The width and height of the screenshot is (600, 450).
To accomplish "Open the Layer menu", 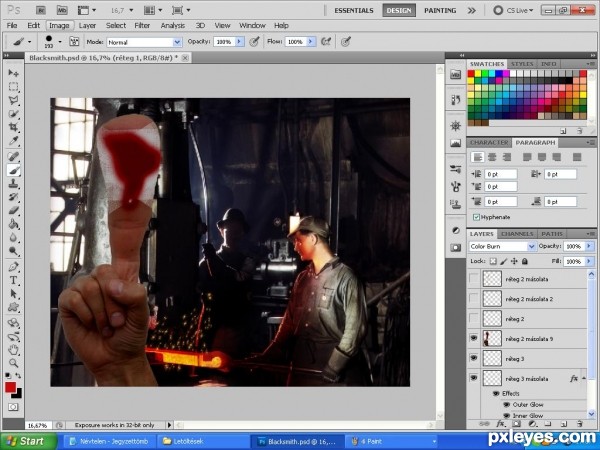I will pyautogui.click(x=87, y=26).
